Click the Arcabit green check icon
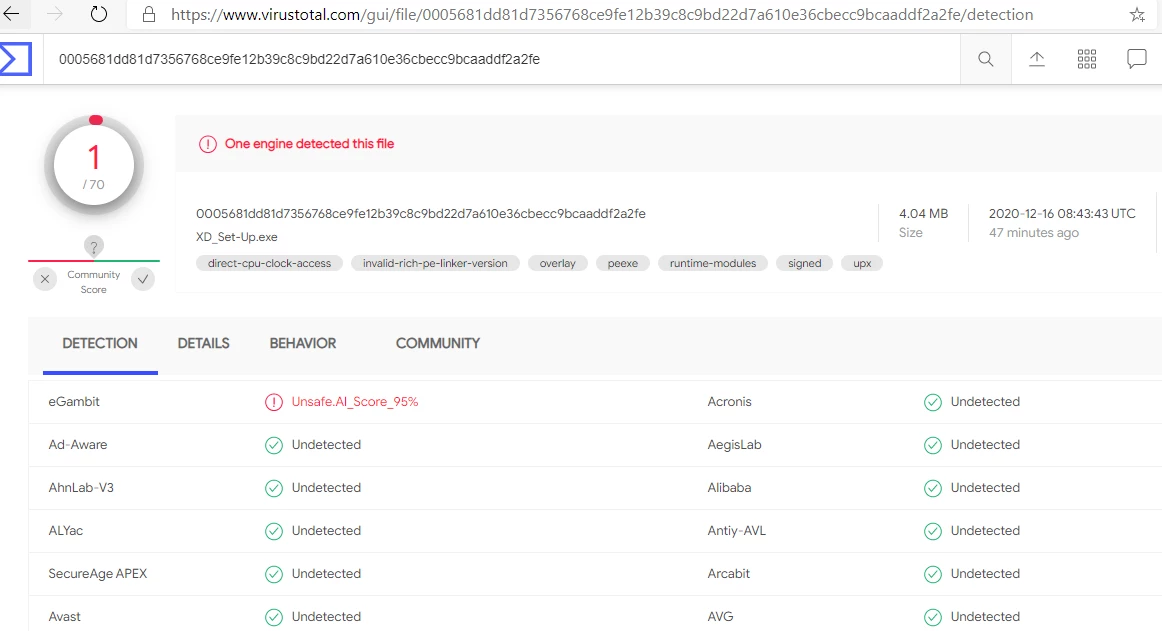Image resolution: width=1162 pixels, height=631 pixels. 933,574
